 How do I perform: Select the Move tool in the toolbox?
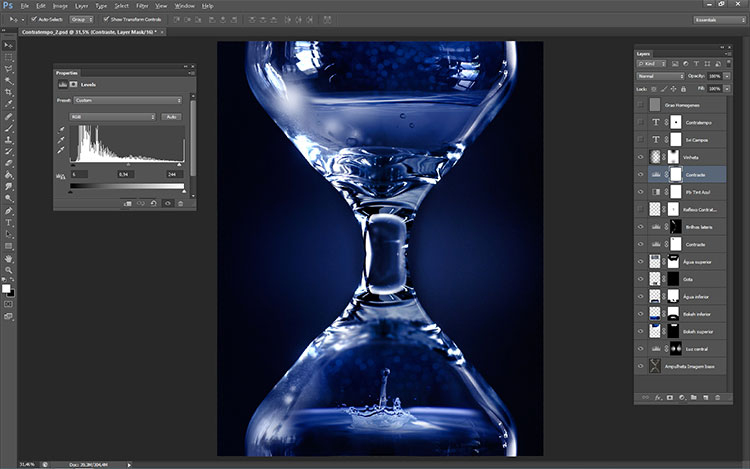point(9,45)
